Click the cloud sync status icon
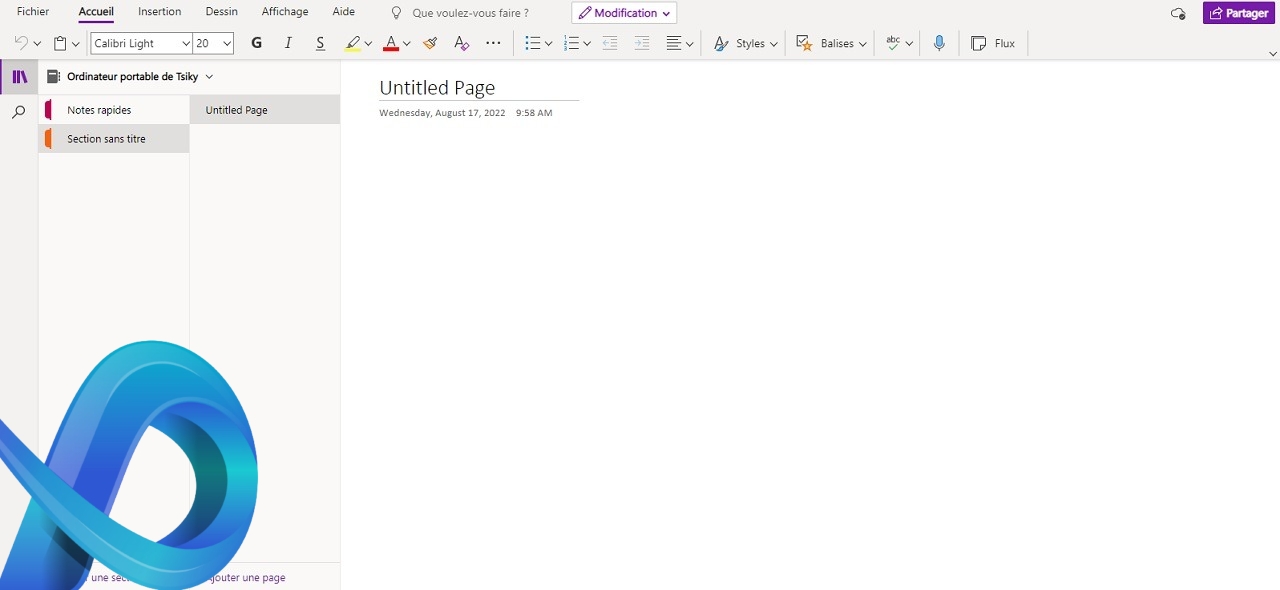The width and height of the screenshot is (1280, 590). point(1178,14)
